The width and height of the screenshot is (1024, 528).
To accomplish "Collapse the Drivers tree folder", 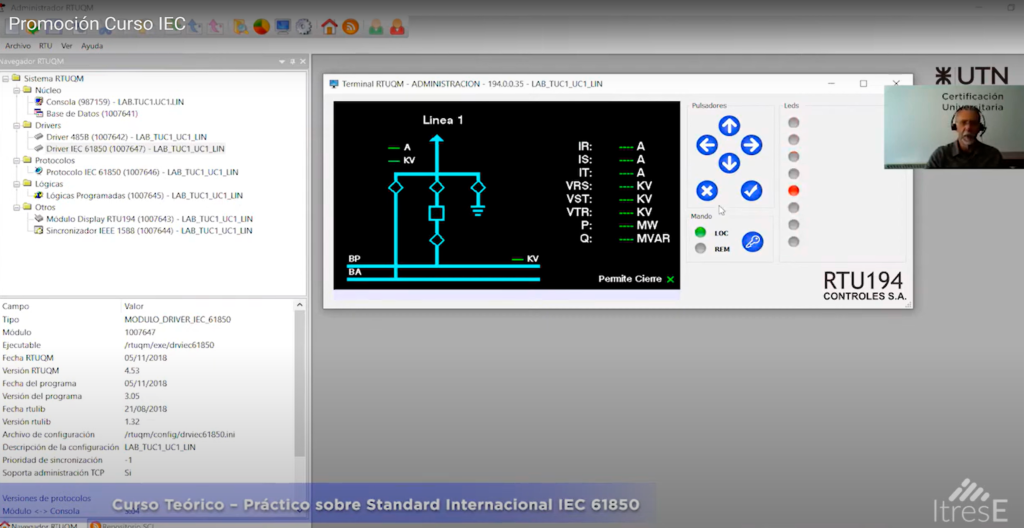I will [16, 125].
